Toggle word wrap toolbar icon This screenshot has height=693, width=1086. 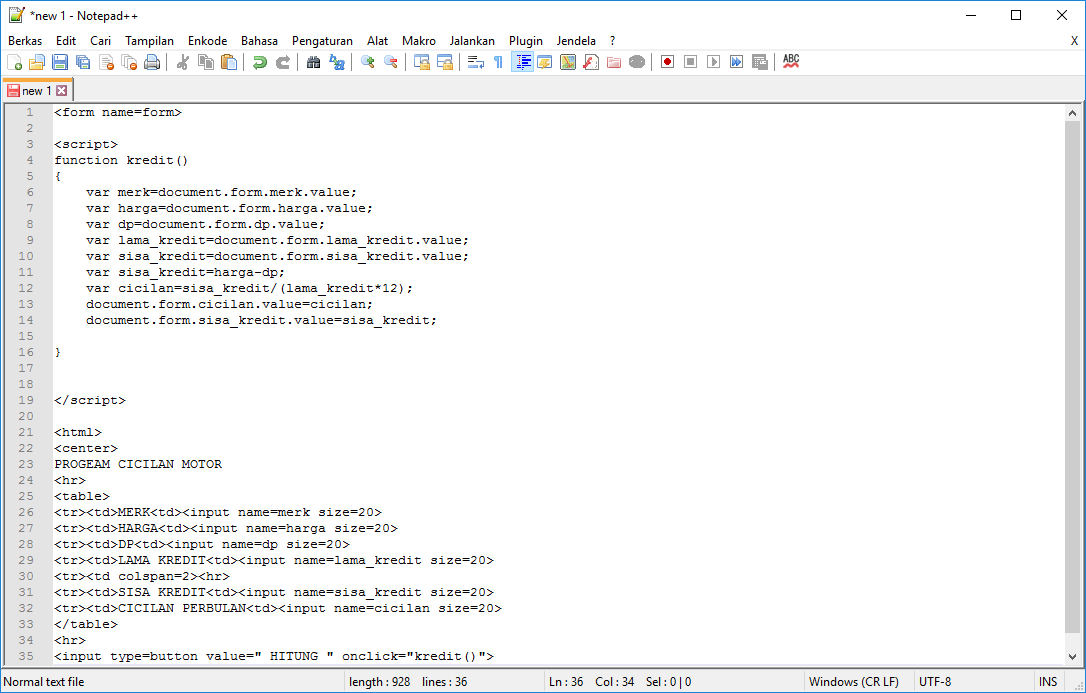[476, 62]
